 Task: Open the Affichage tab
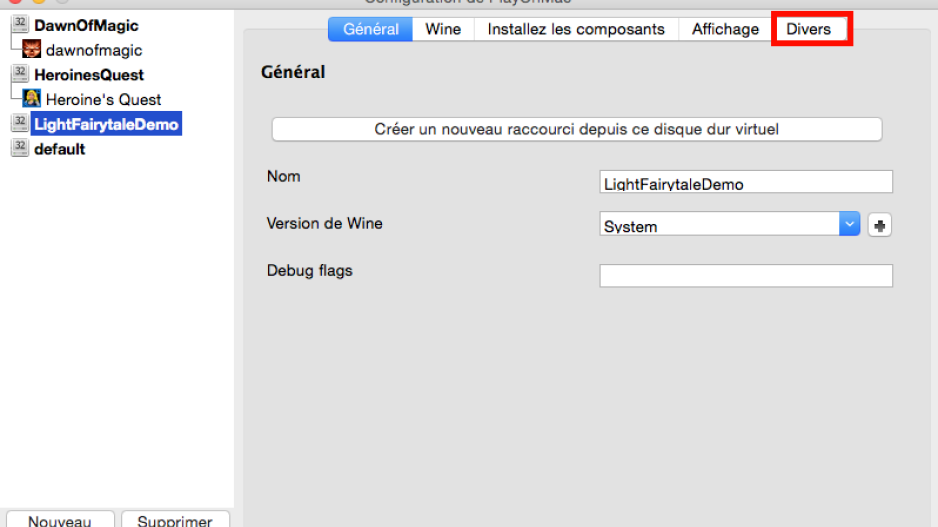(x=725, y=29)
